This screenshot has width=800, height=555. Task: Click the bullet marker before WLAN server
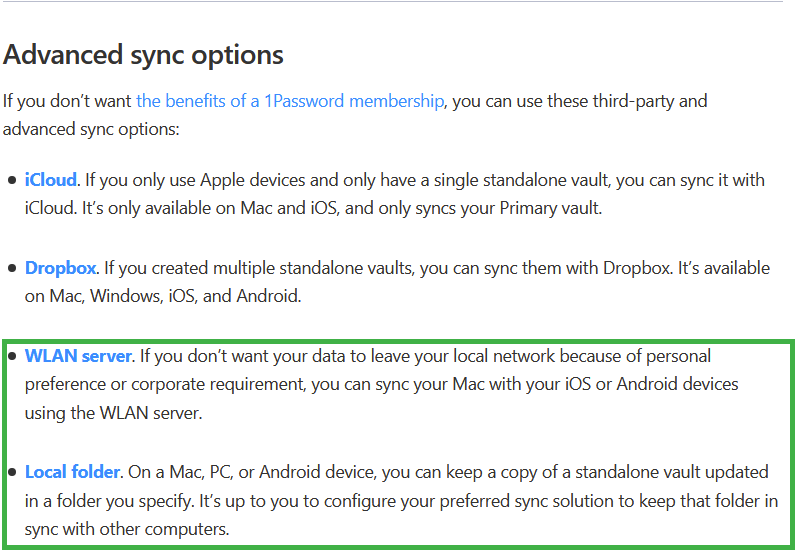12,356
